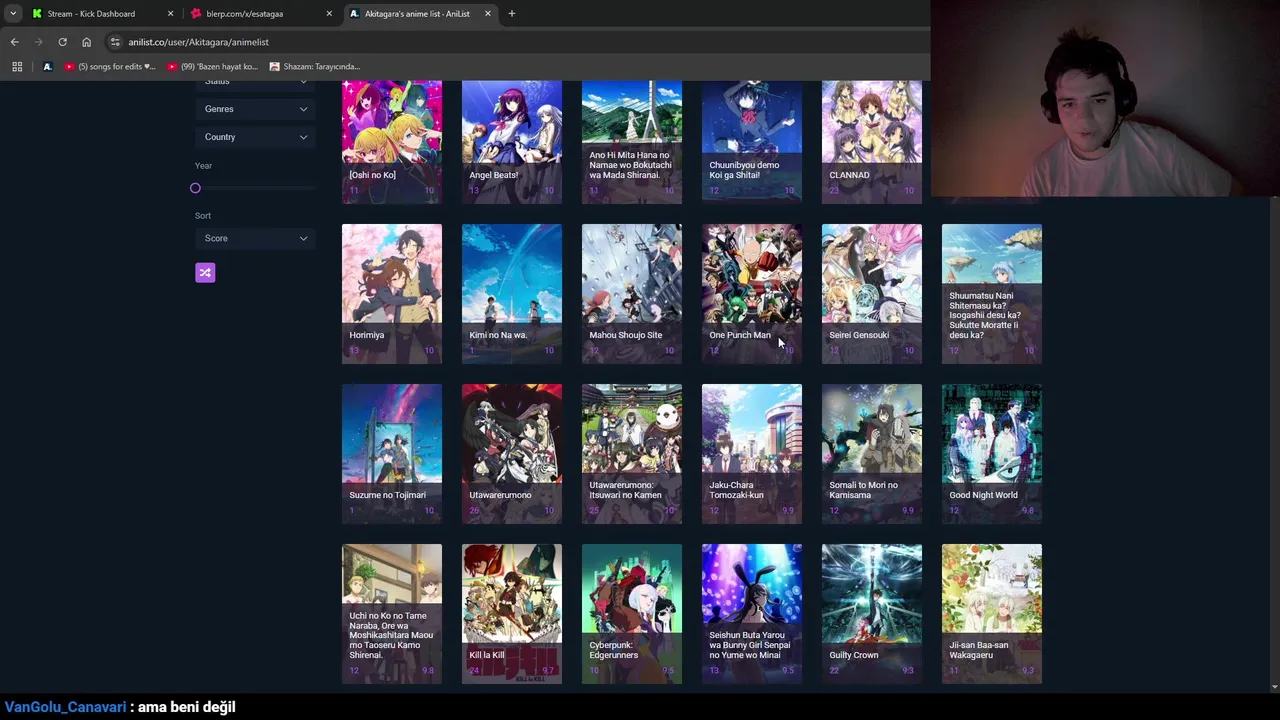Close the blerp.com tab
The width and height of the screenshot is (1280, 720).
(329, 14)
